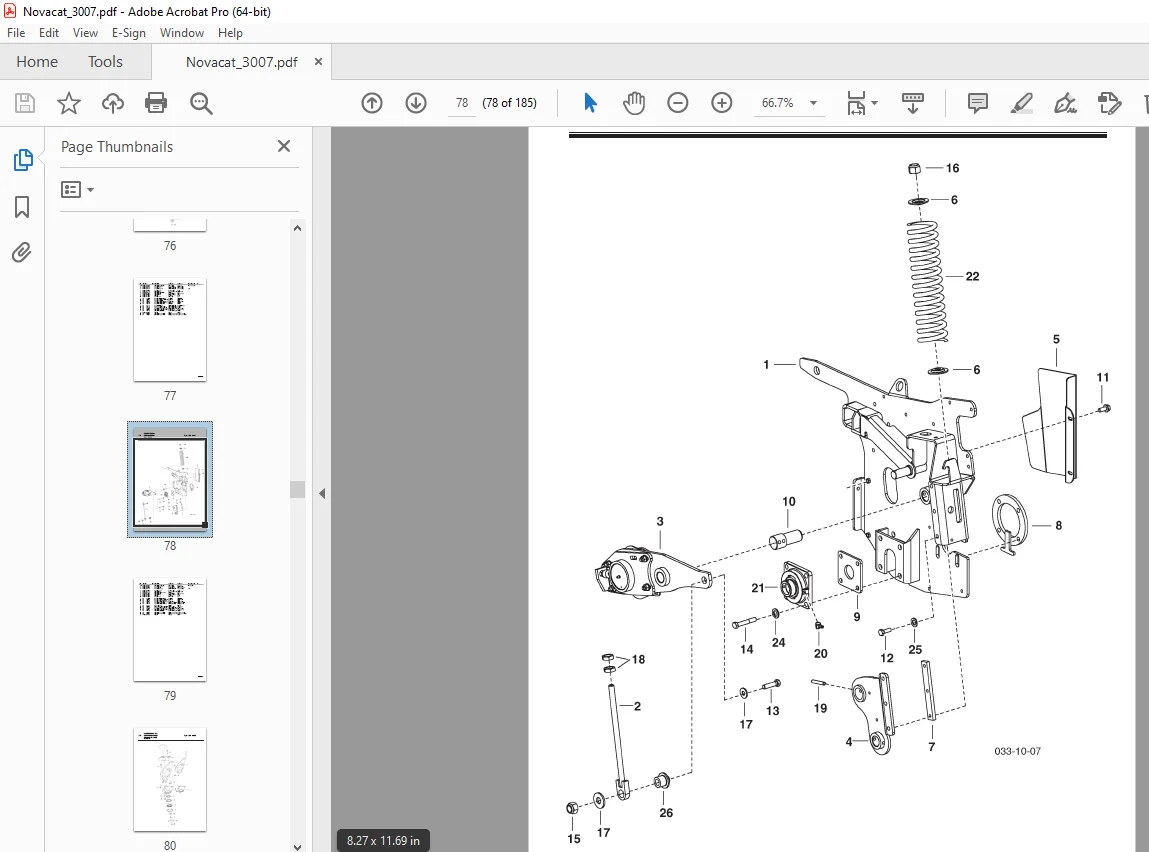Click drawing reference '033-10-07'
Viewport: 1149px width, 852px height.
click(x=1017, y=751)
